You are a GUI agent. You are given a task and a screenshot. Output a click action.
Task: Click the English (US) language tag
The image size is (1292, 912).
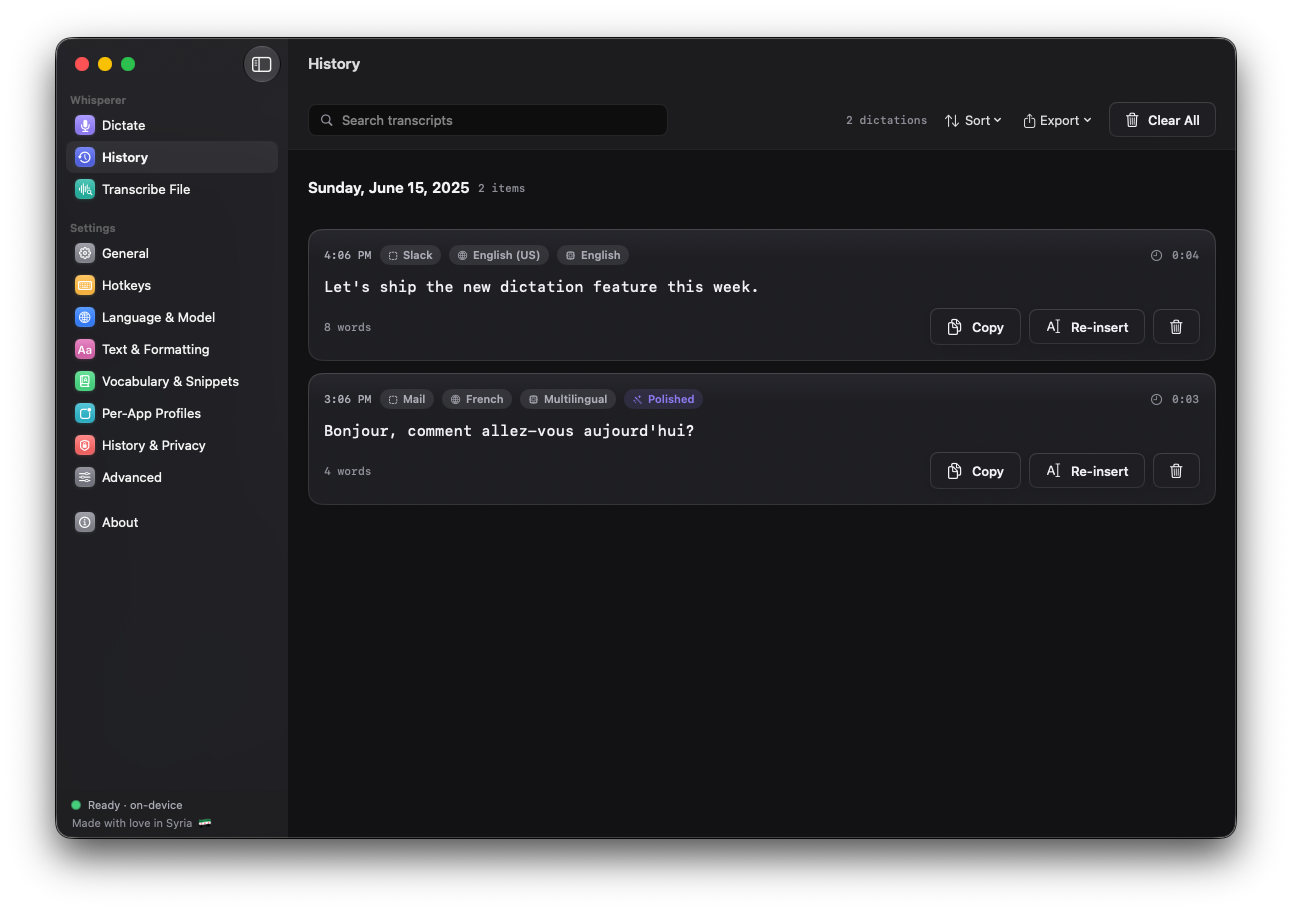pos(499,255)
